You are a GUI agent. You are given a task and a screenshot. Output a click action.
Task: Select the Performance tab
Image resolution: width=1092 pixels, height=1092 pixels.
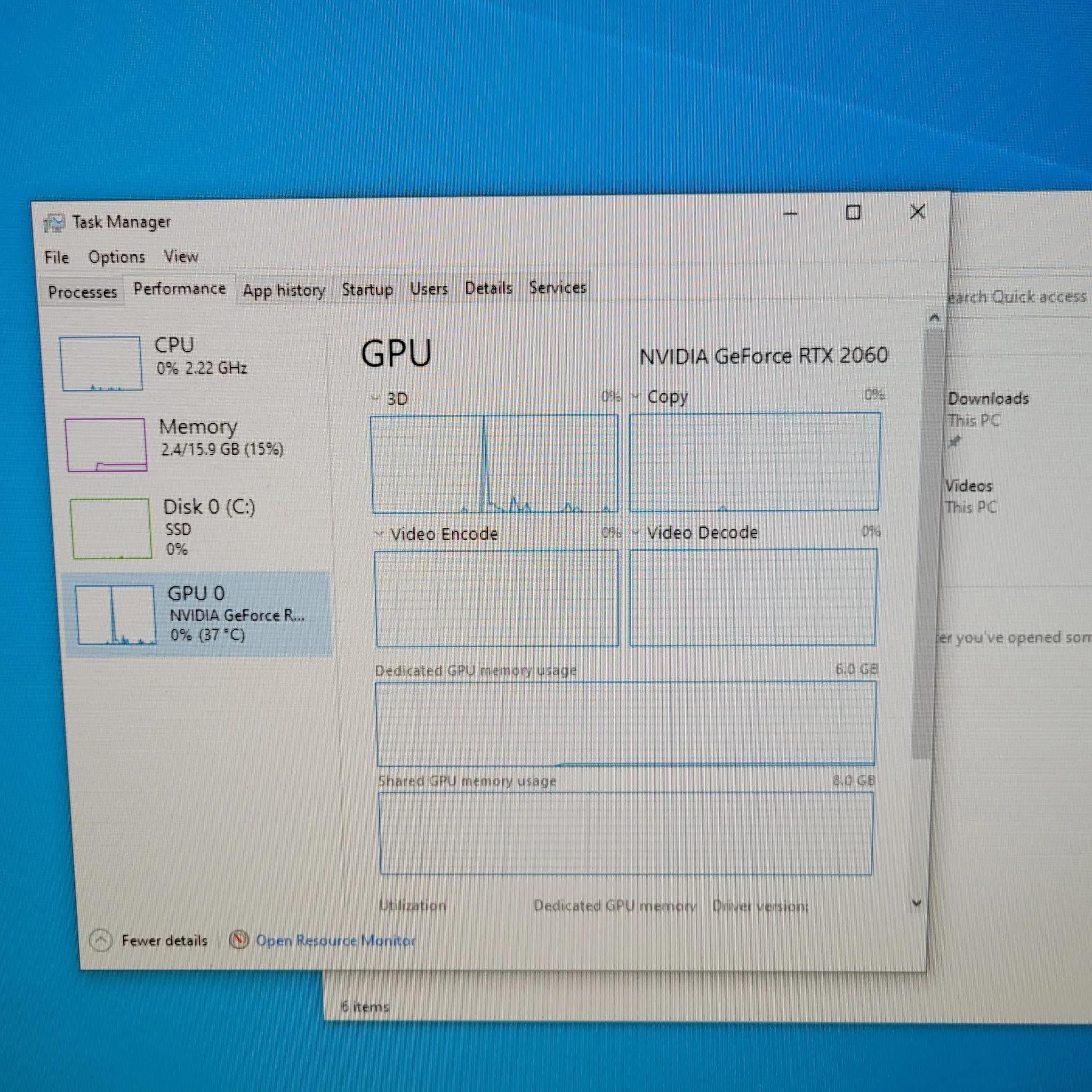(180, 290)
